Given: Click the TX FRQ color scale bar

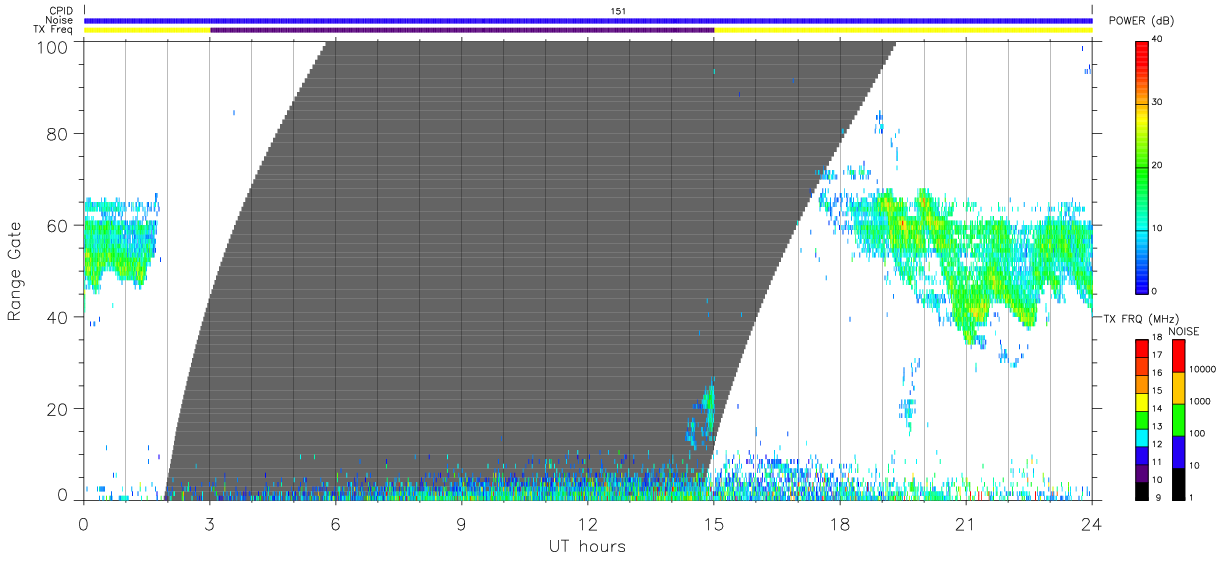Looking at the screenshot, I should tap(1142, 419).
